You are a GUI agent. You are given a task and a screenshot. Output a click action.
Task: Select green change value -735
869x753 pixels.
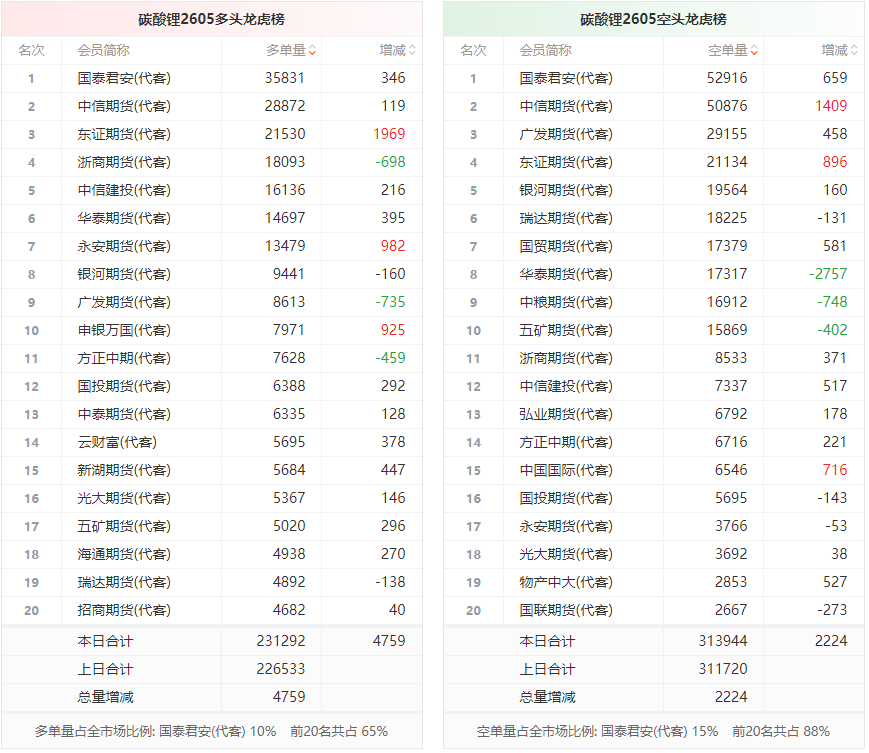(390, 302)
